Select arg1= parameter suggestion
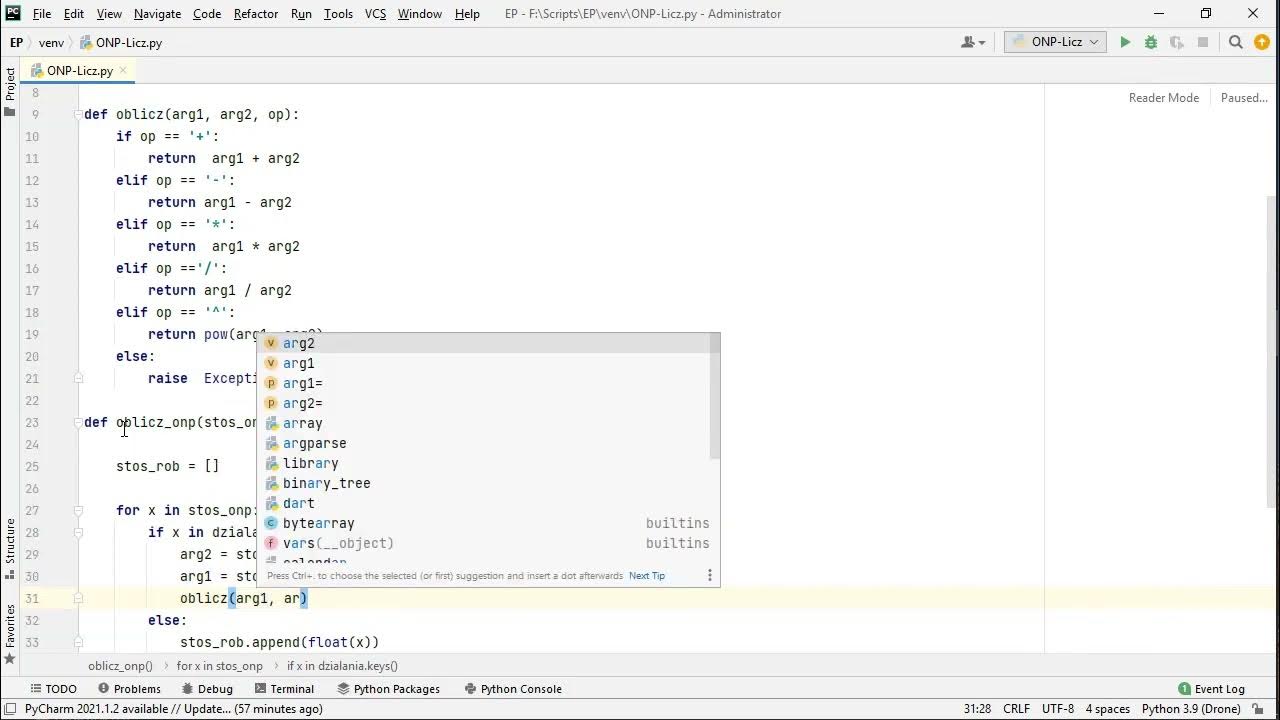The height and width of the screenshot is (720, 1280). [x=486, y=383]
